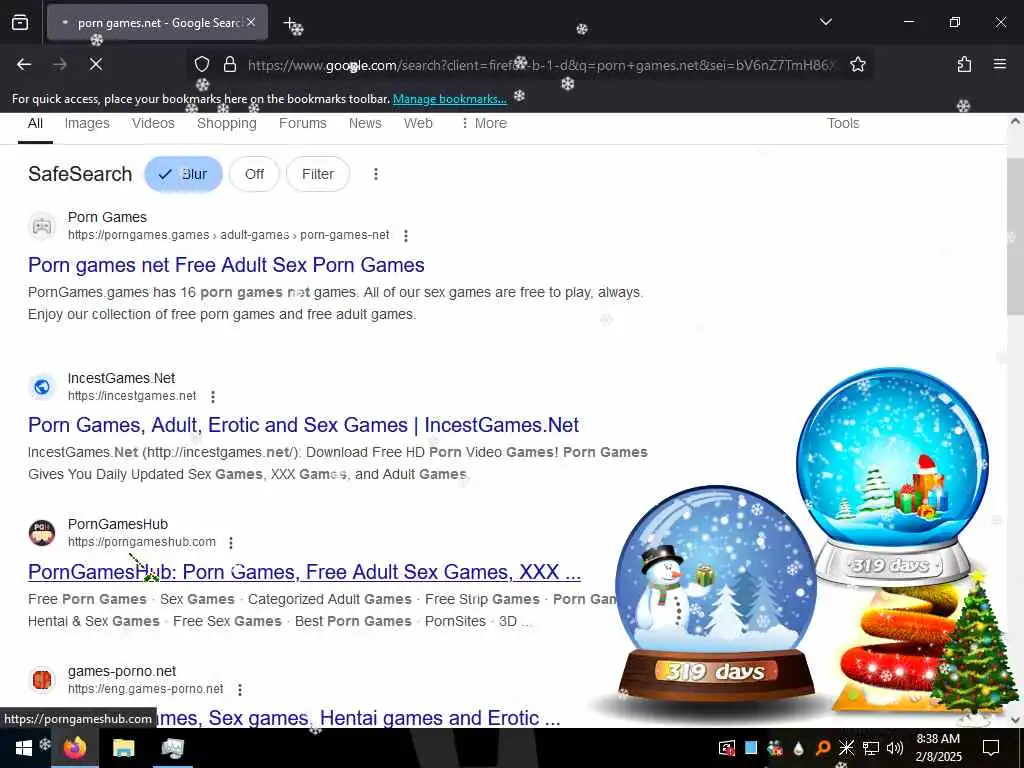
Task: Open the search Tools options
Action: [843, 123]
